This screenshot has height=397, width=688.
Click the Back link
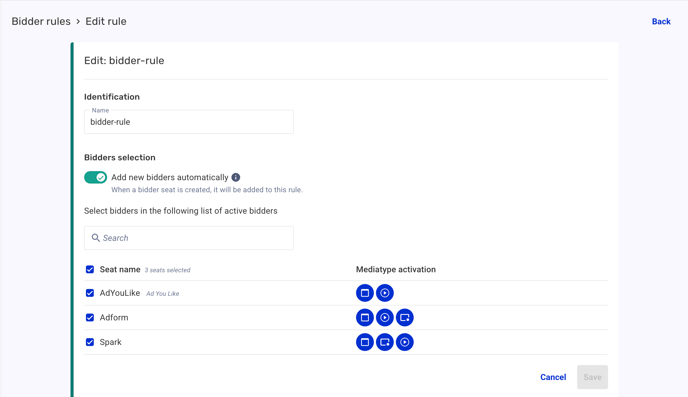(x=661, y=21)
